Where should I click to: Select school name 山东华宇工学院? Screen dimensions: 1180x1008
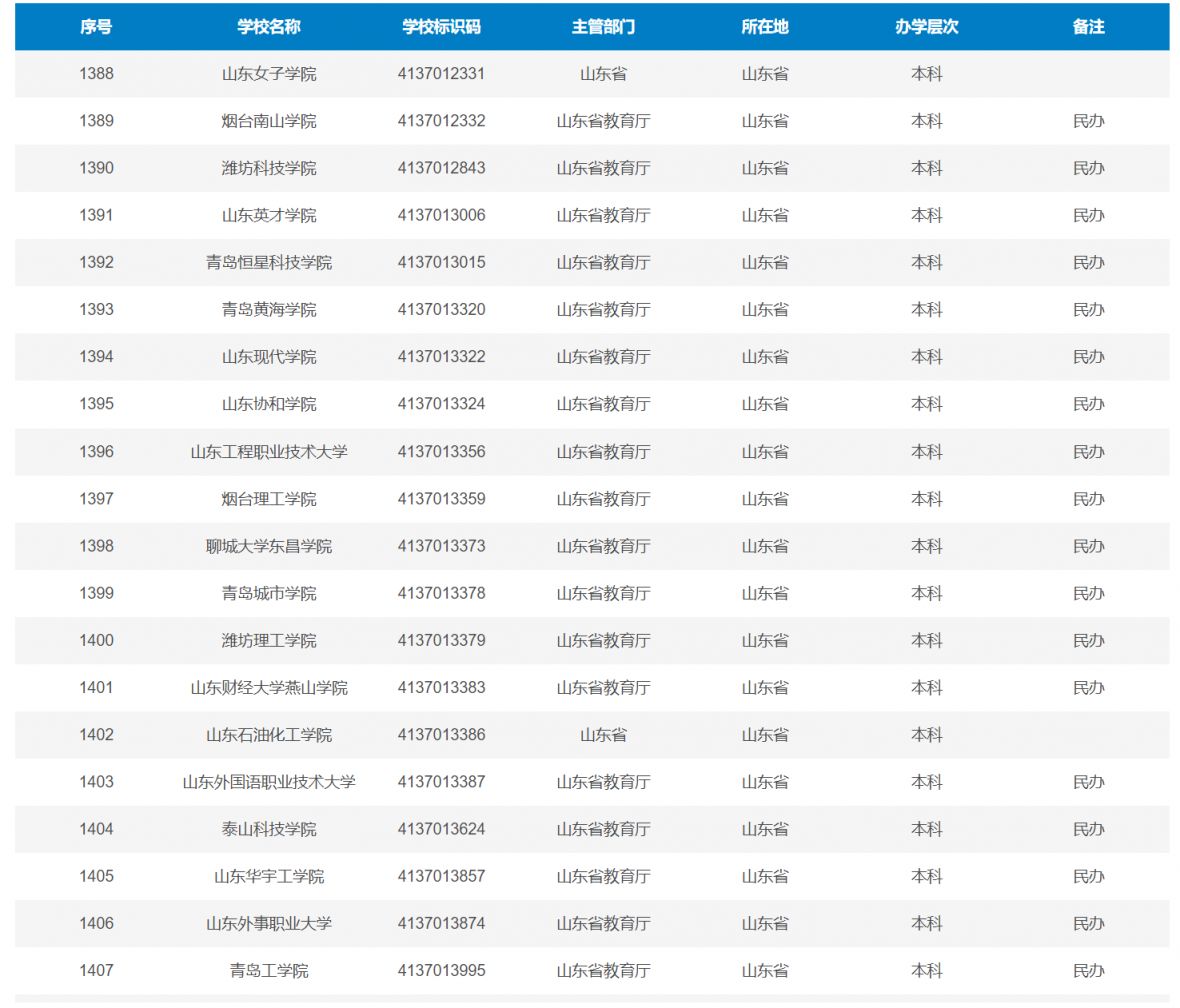pos(269,877)
